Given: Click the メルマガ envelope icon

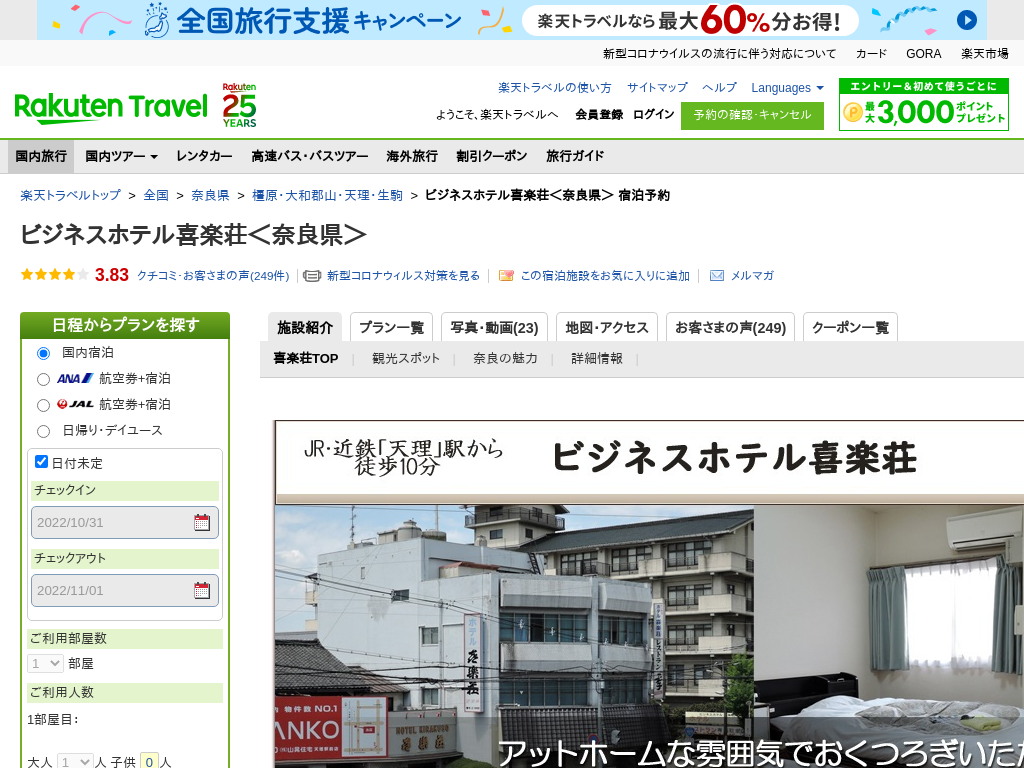Looking at the screenshot, I should 716,276.
